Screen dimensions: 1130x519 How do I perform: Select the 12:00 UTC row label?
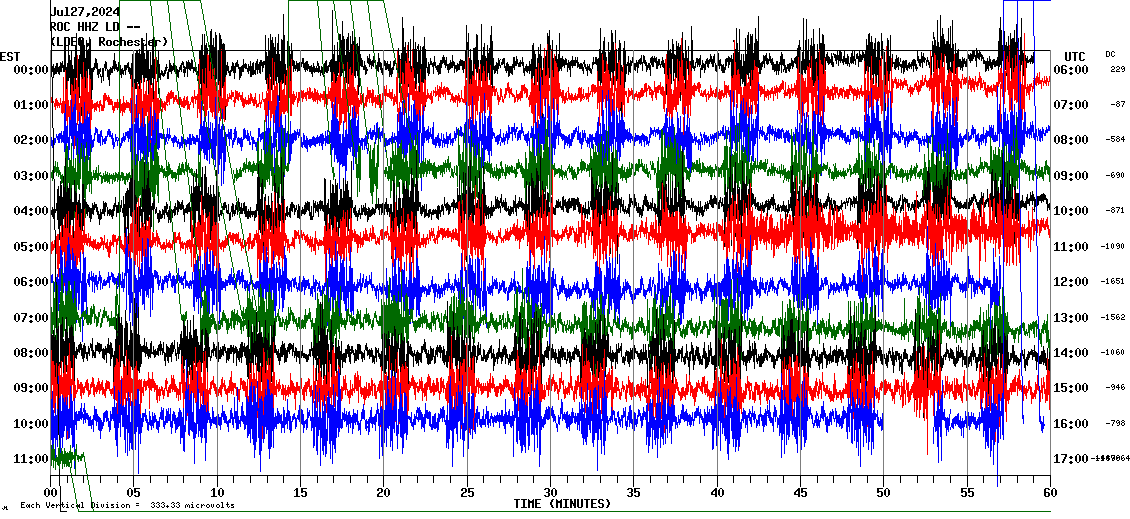click(1070, 283)
